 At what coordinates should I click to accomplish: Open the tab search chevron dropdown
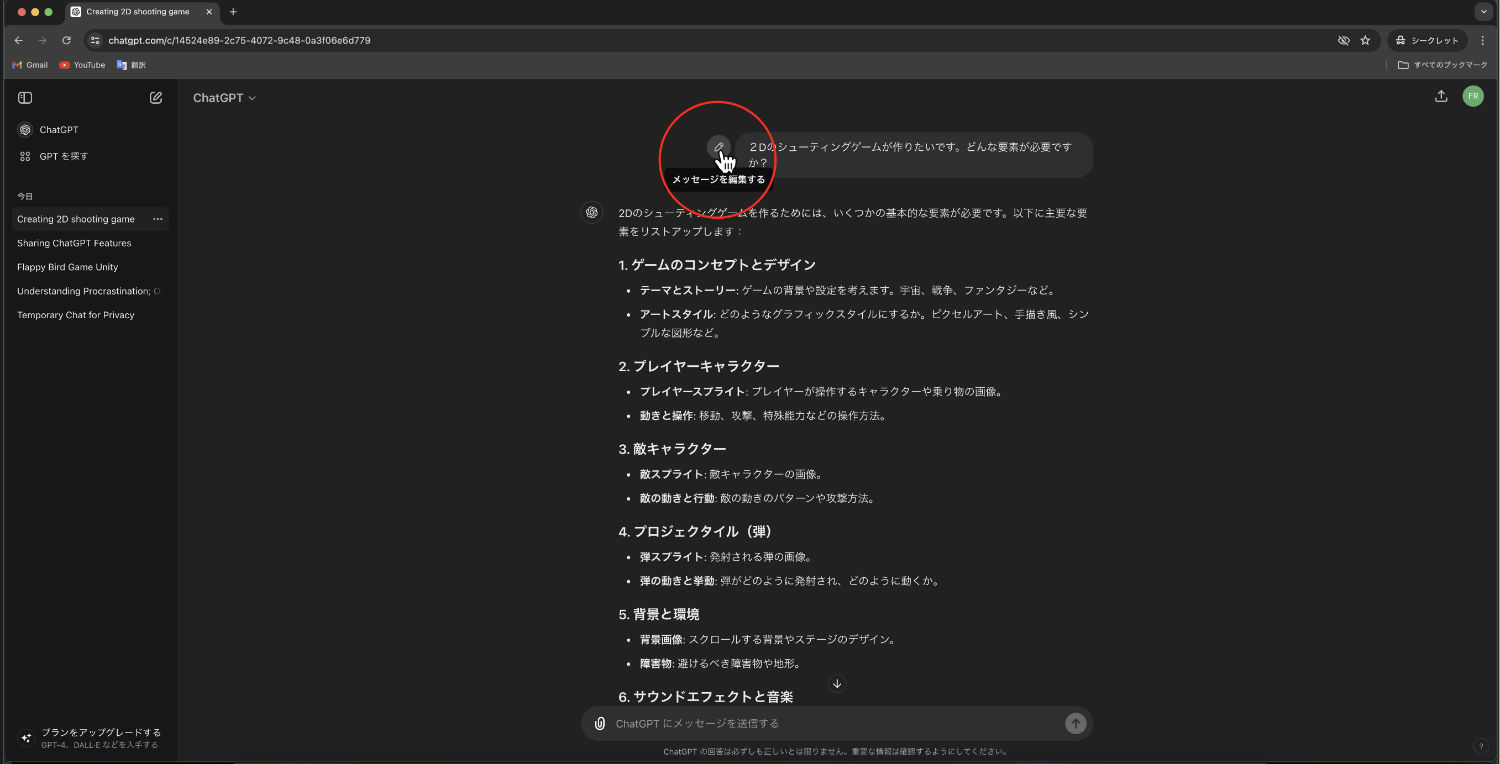(x=1483, y=12)
